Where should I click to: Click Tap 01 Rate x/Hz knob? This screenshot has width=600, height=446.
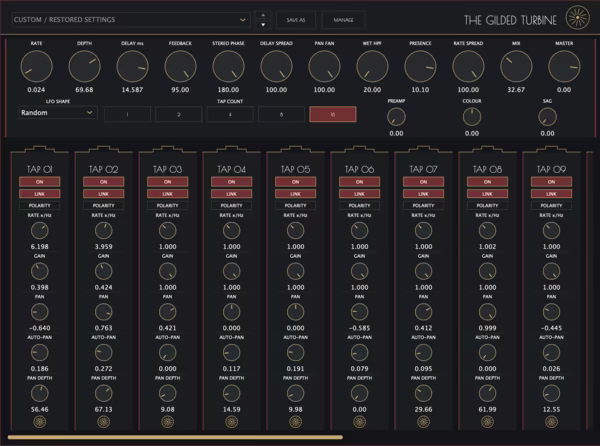tap(40, 231)
